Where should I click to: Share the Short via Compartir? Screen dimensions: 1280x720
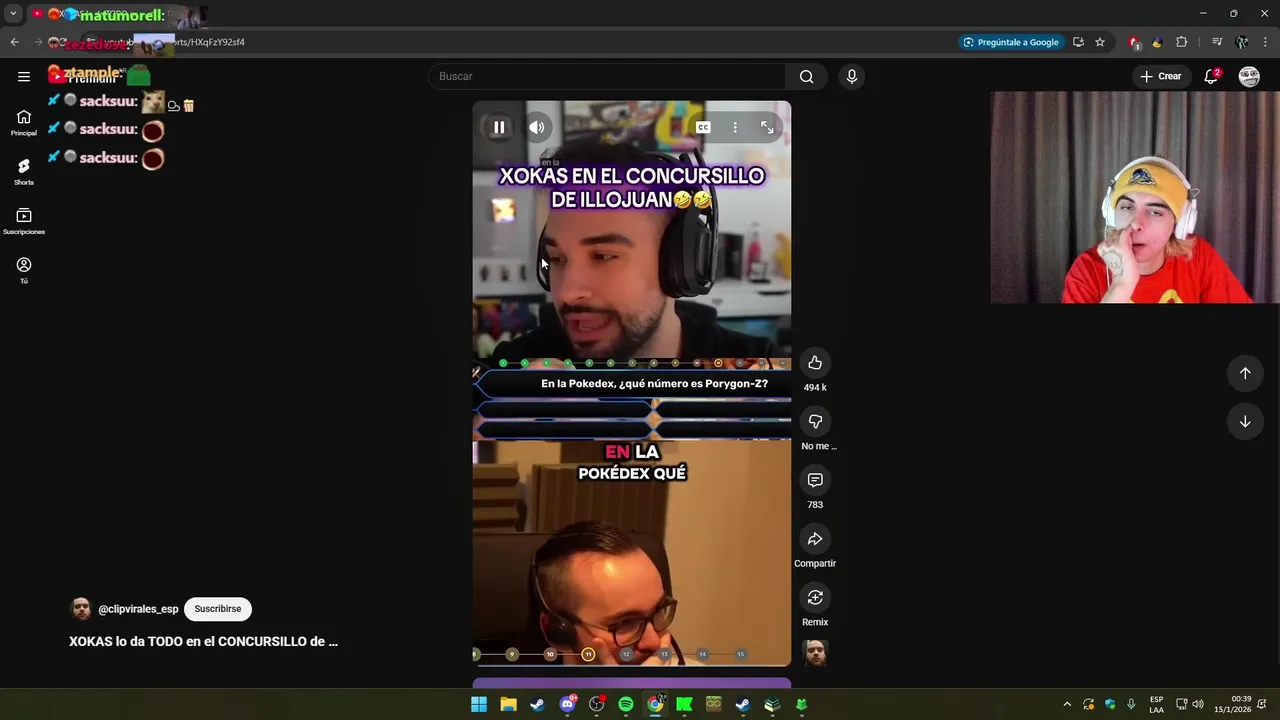click(x=815, y=539)
